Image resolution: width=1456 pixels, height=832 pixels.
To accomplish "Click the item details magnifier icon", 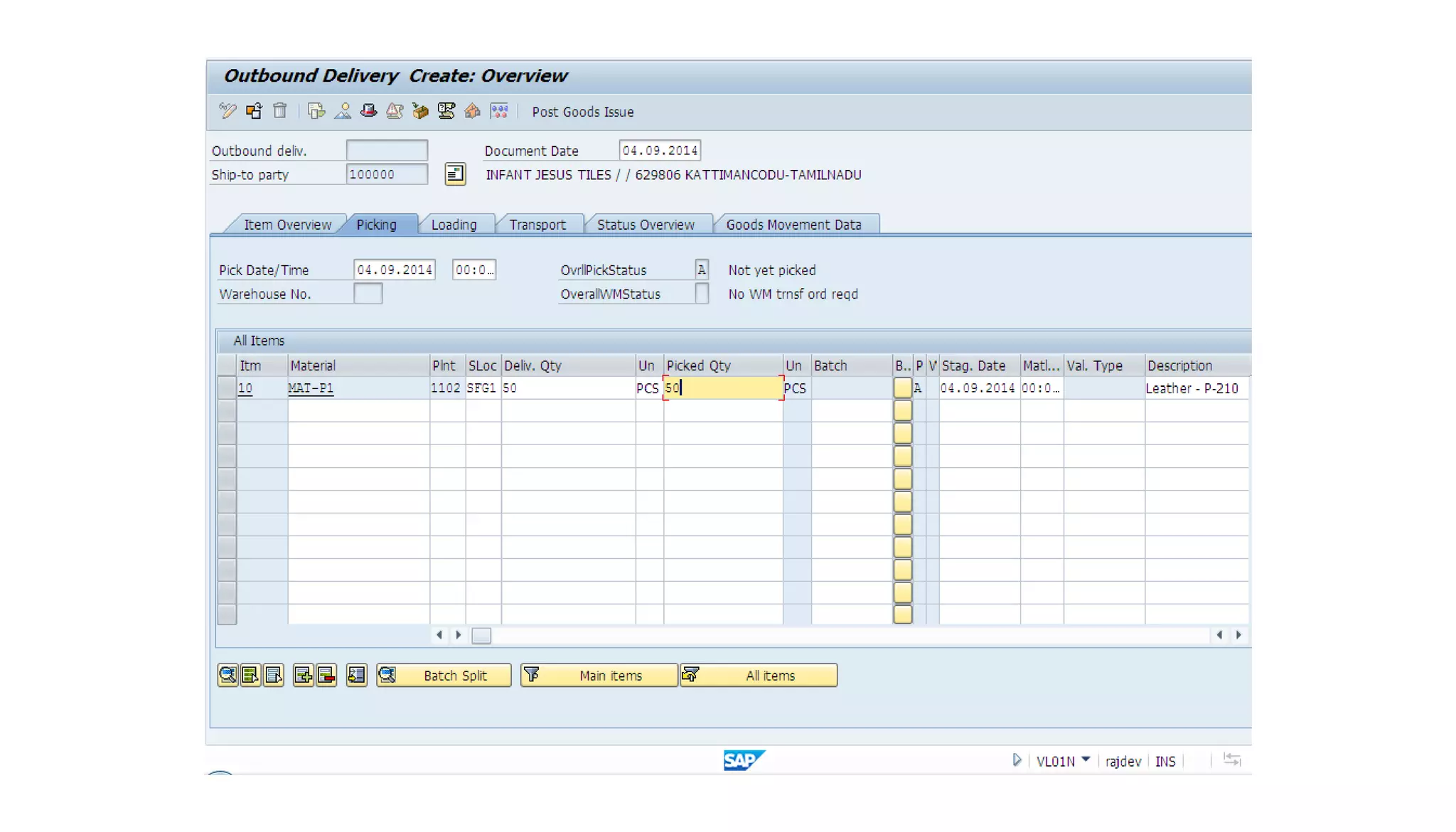I will tap(227, 676).
